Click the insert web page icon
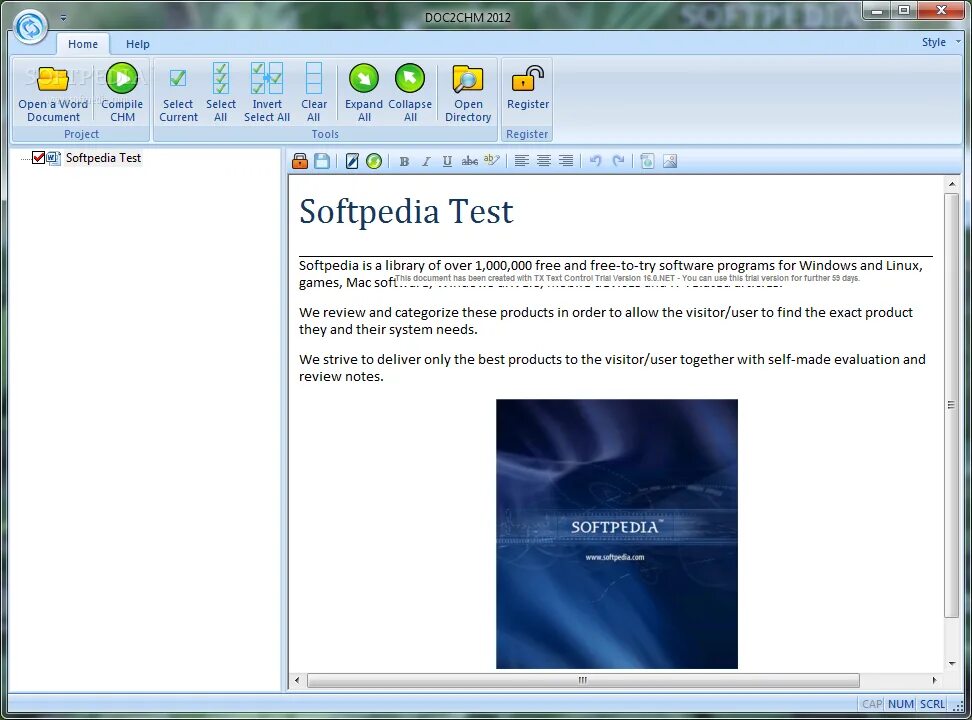Image resolution: width=972 pixels, height=720 pixels. coord(647,161)
